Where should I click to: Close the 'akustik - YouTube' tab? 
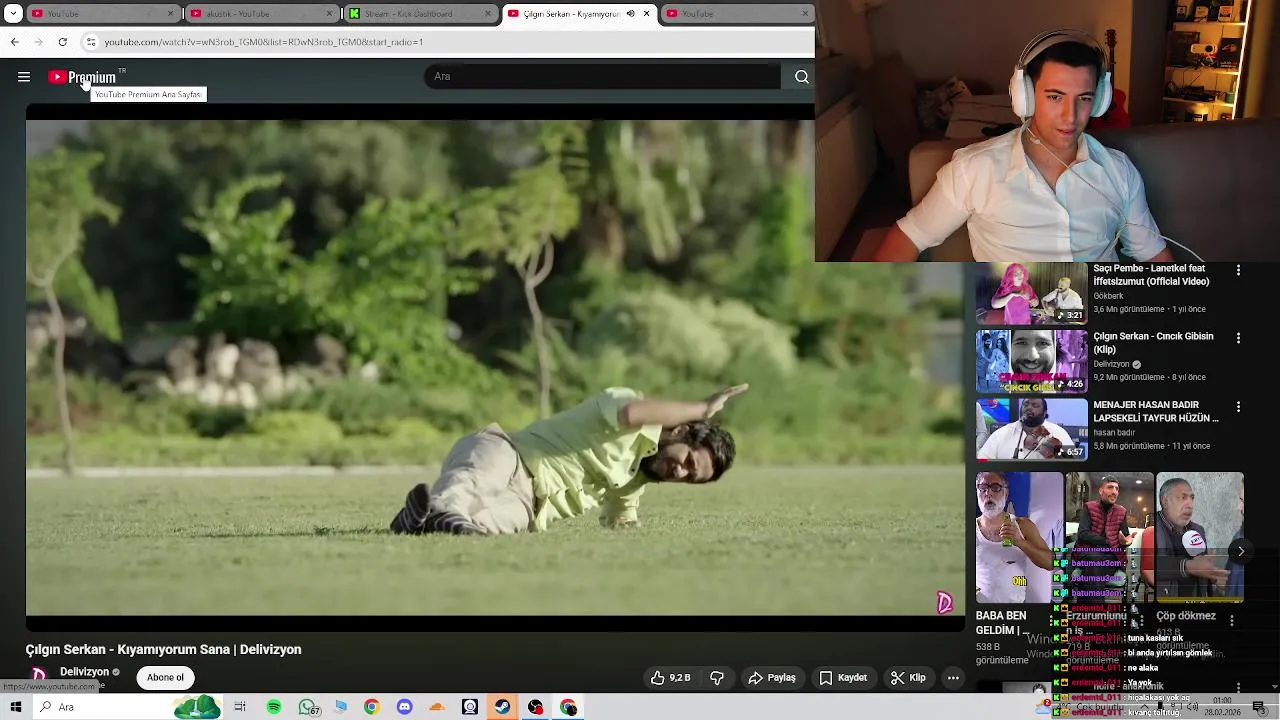(329, 14)
